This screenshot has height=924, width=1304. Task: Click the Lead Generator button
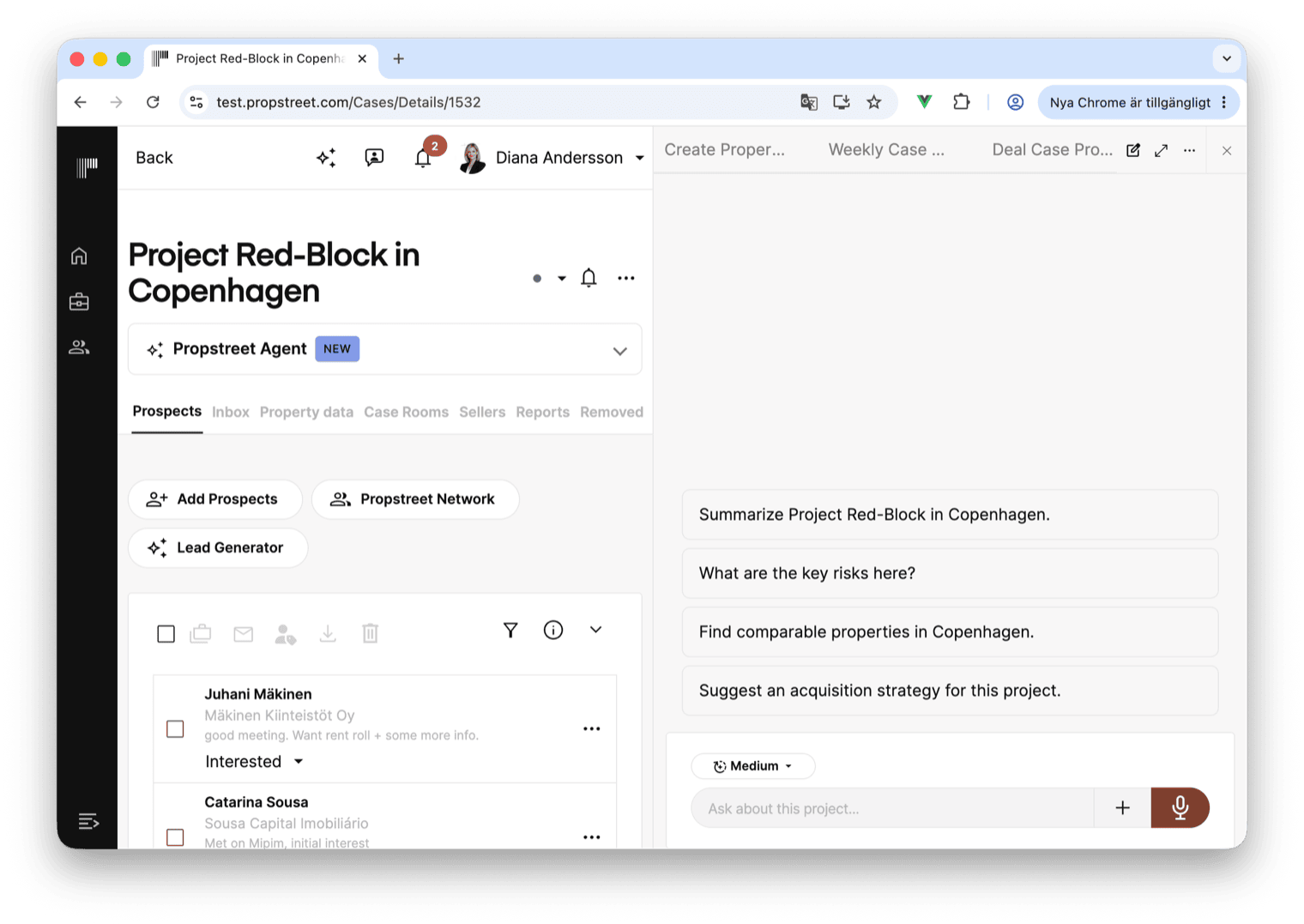(x=218, y=547)
